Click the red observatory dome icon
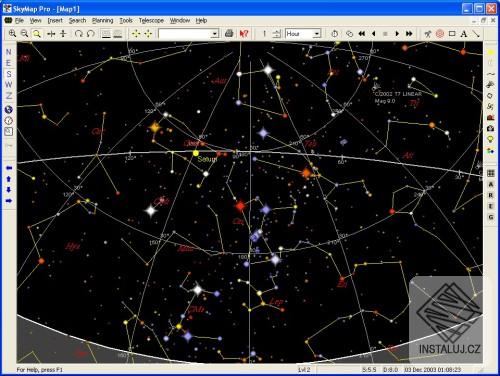This screenshot has height=376, width=500. pyautogui.click(x=490, y=117)
